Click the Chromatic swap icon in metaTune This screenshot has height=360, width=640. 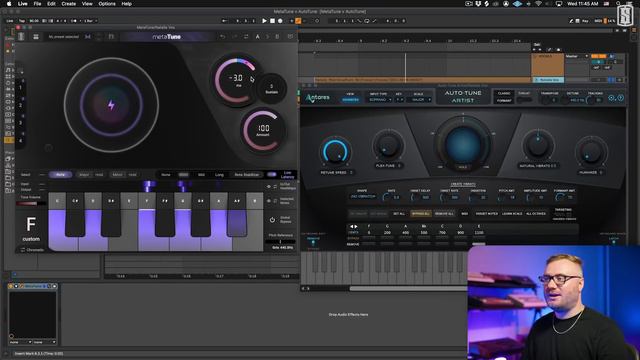coord(23,250)
